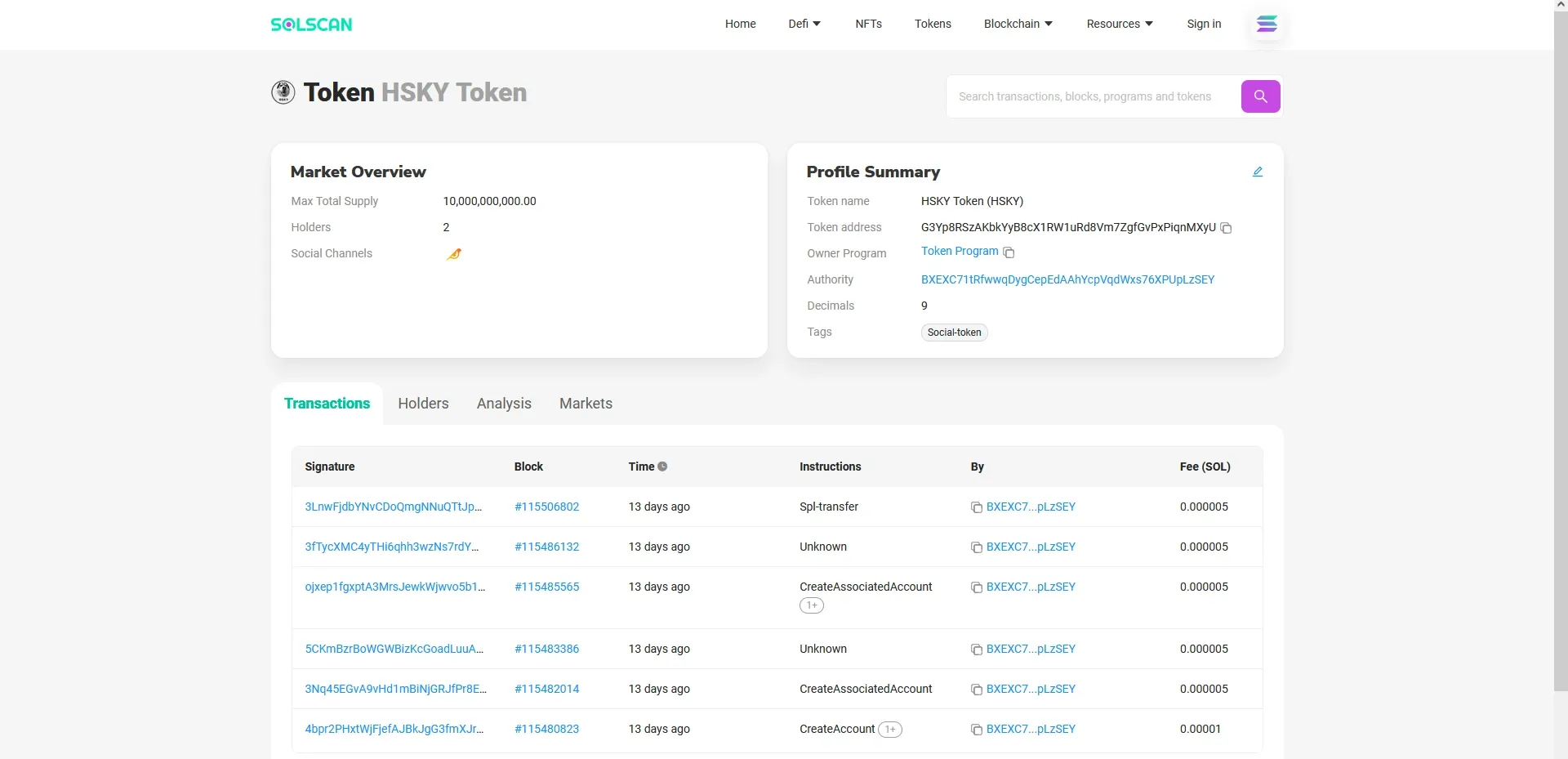The height and width of the screenshot is (759, 1568).
Task: Open signer BXEXC7...pLzSEY in Spl-transfer row
Action: [1031, 507]
